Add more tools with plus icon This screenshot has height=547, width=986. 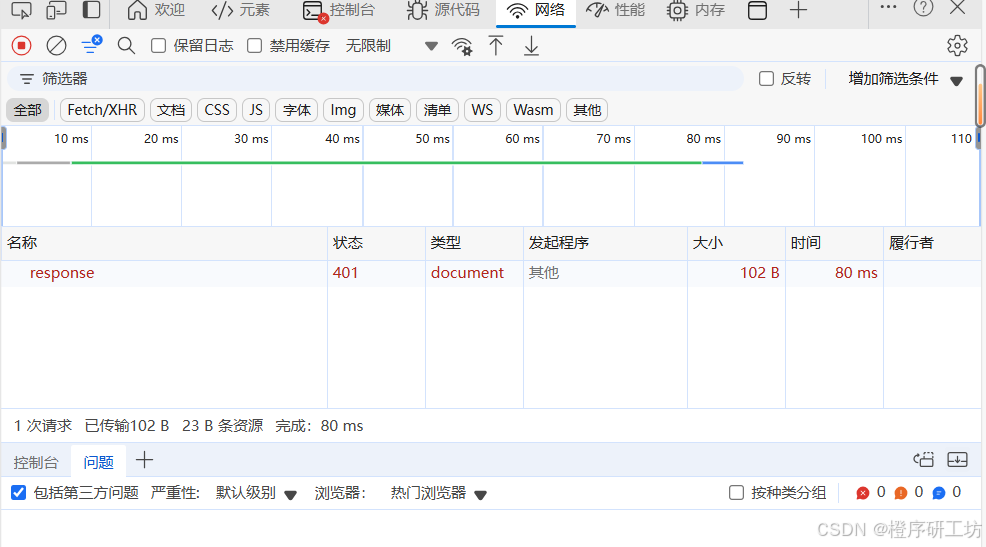[x=798, y=10]
